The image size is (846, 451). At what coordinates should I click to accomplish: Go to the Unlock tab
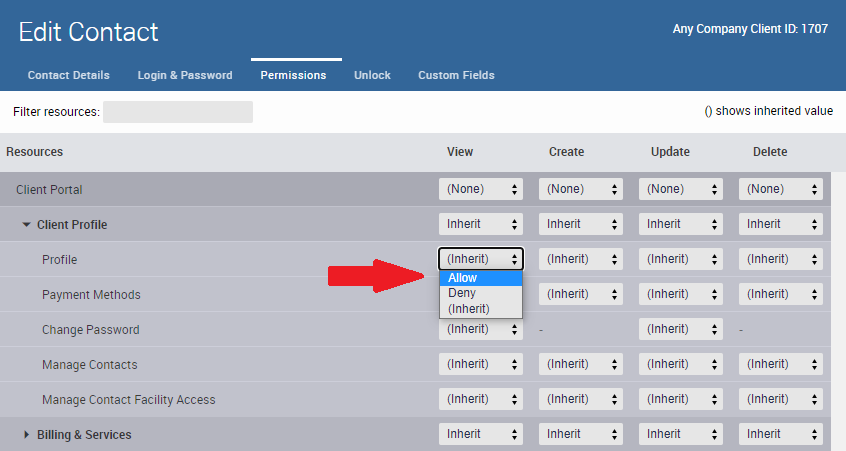(x=372, y=75)
